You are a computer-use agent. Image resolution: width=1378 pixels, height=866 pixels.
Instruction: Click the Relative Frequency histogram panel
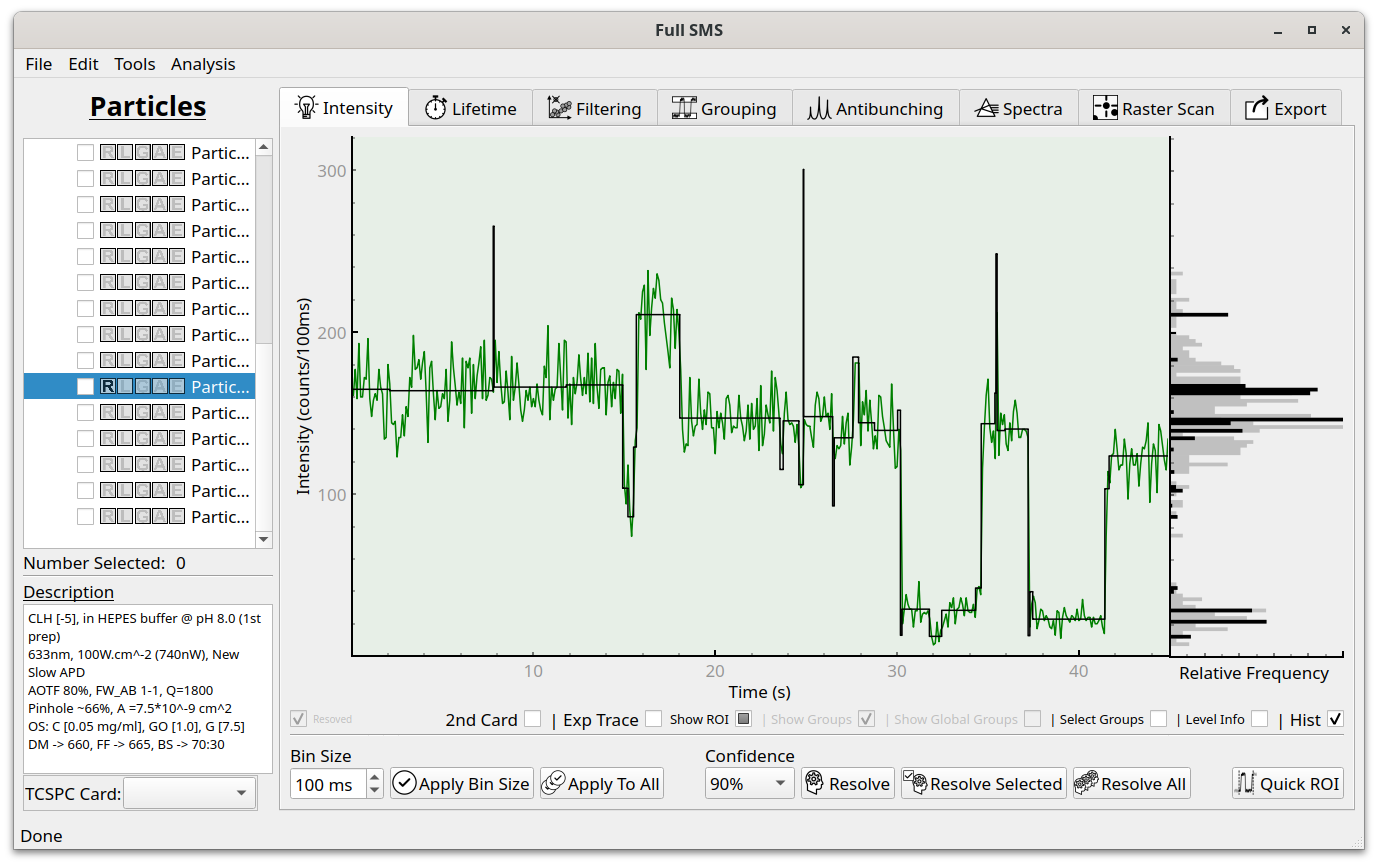[1256, 397]
